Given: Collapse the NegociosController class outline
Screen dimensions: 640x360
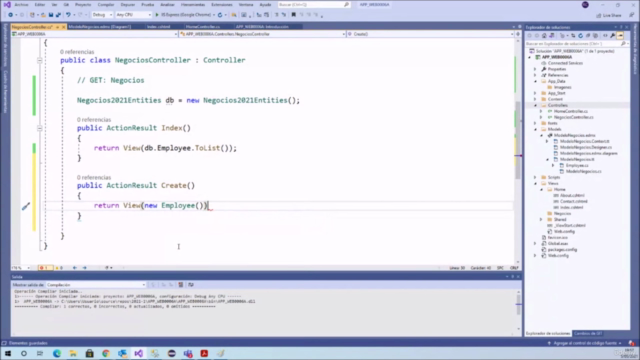Looking at the screenshot, I should [40, 60].
